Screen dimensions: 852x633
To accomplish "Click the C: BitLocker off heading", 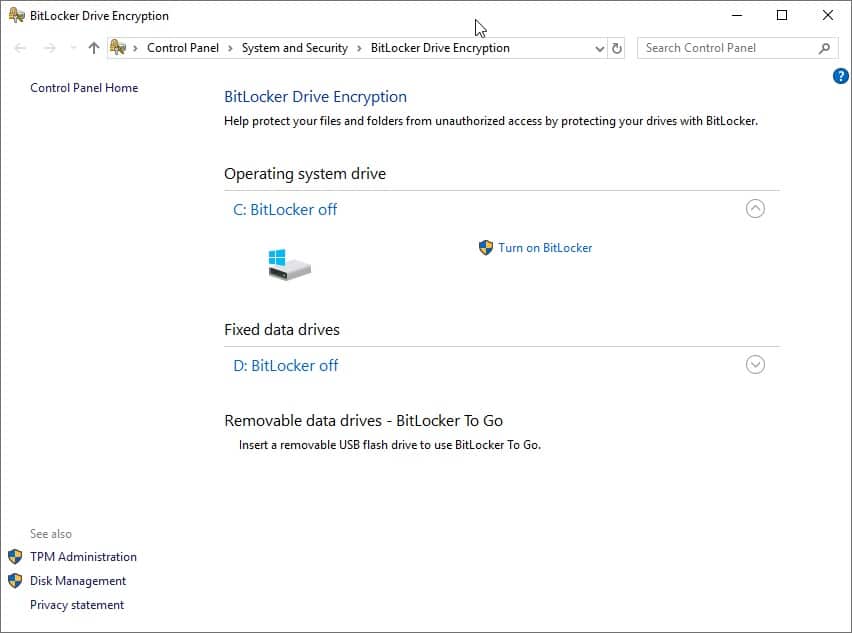I will coord(285,209).
